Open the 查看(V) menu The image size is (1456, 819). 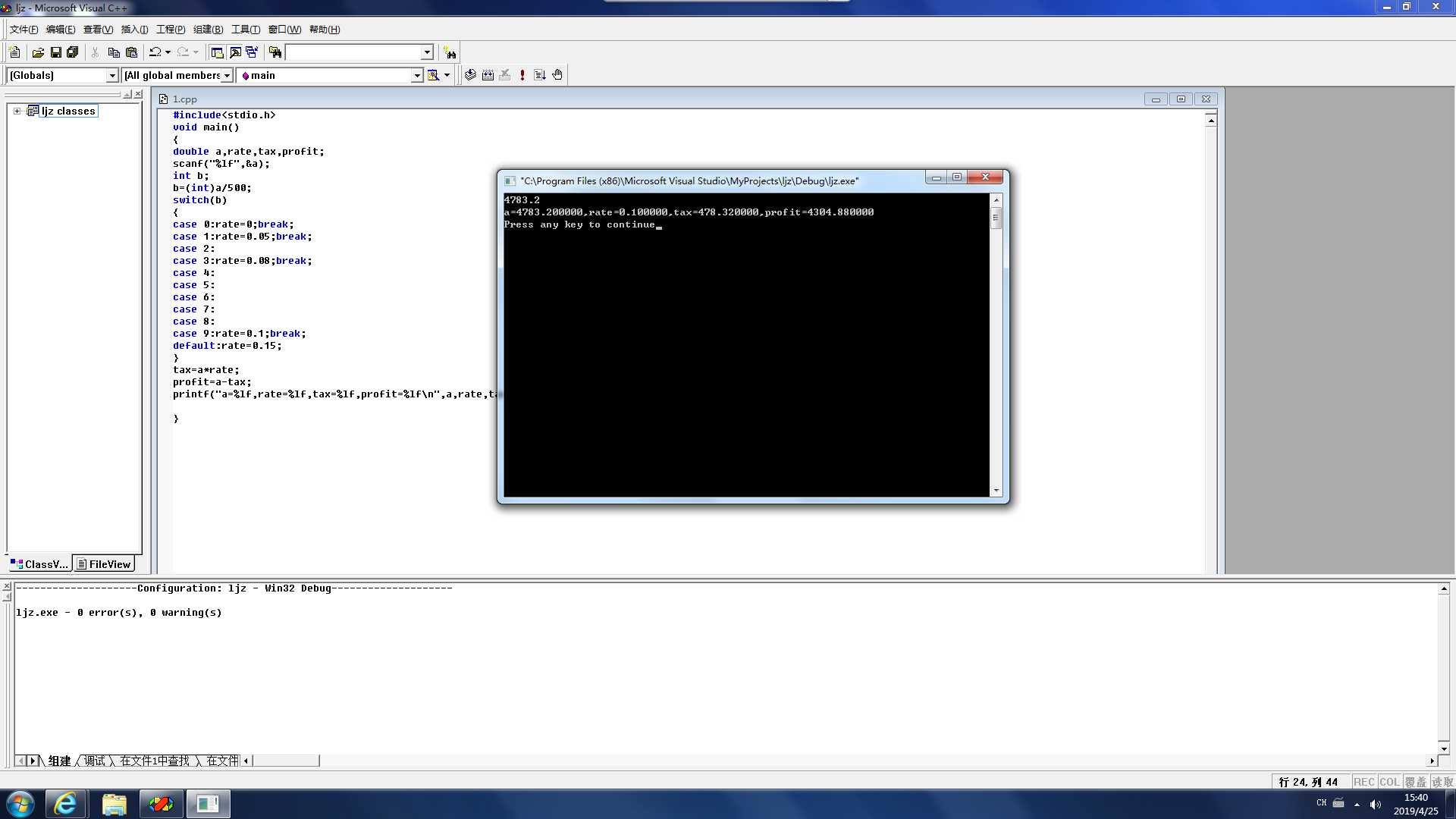[98, 30]
